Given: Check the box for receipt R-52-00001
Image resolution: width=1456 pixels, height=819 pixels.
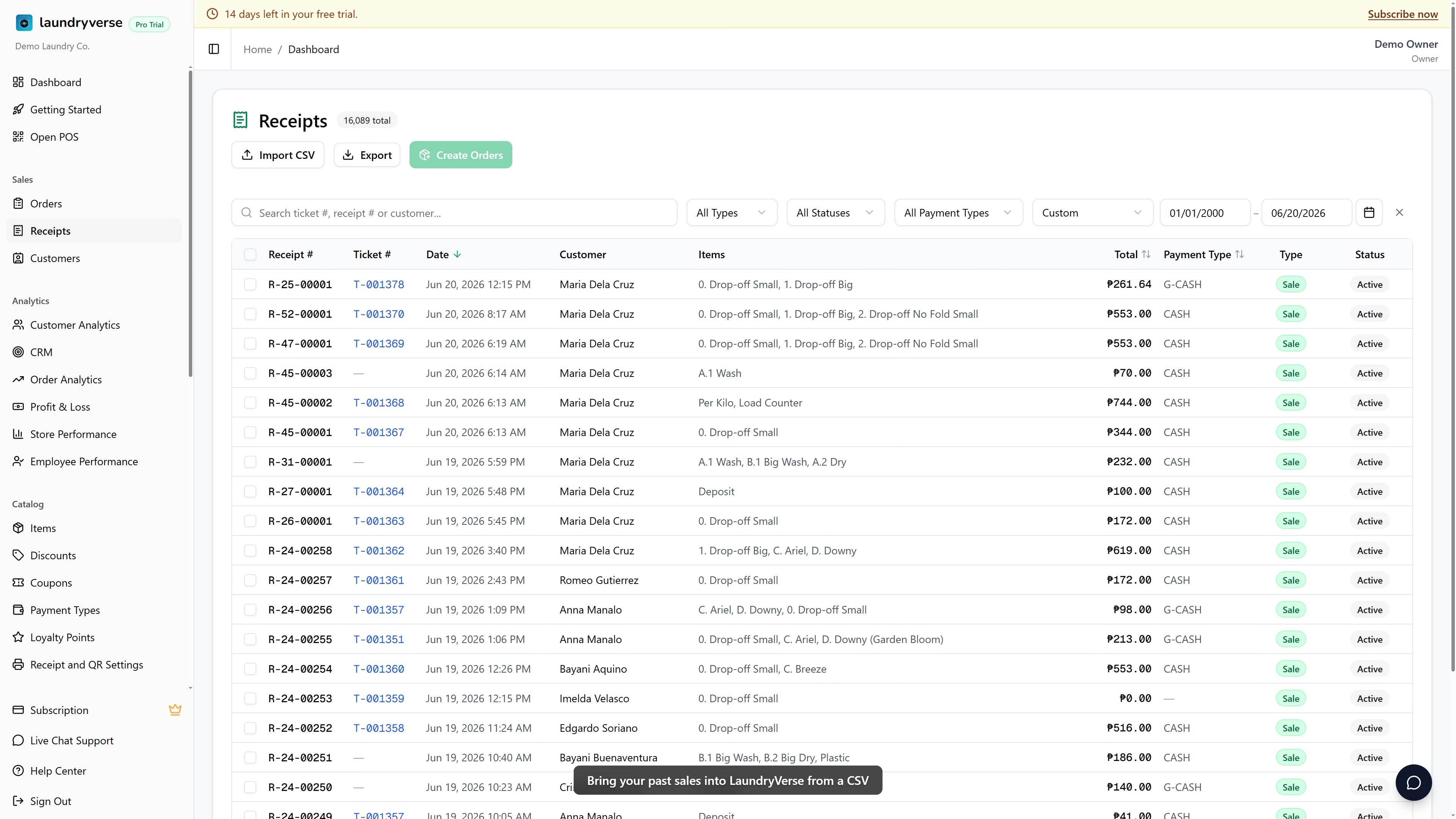Looking at the screenshot, I should tap(250, 314).
